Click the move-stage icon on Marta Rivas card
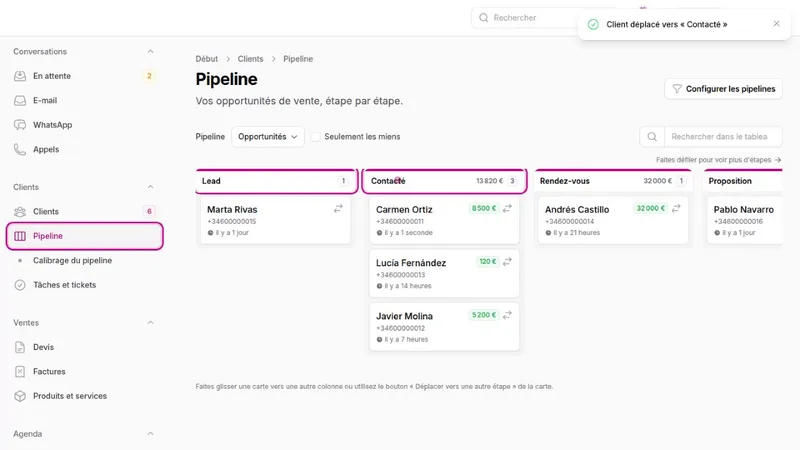The image size is (800, 450). click(x=338, y=209)
